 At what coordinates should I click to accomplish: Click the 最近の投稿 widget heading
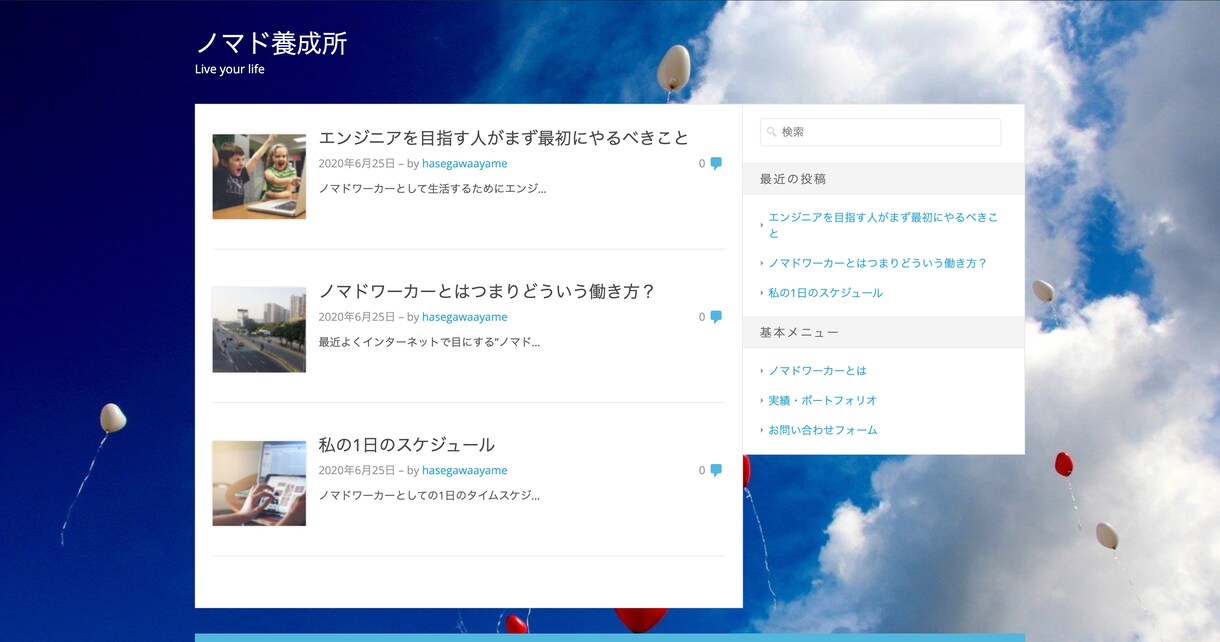pos(793,179)
